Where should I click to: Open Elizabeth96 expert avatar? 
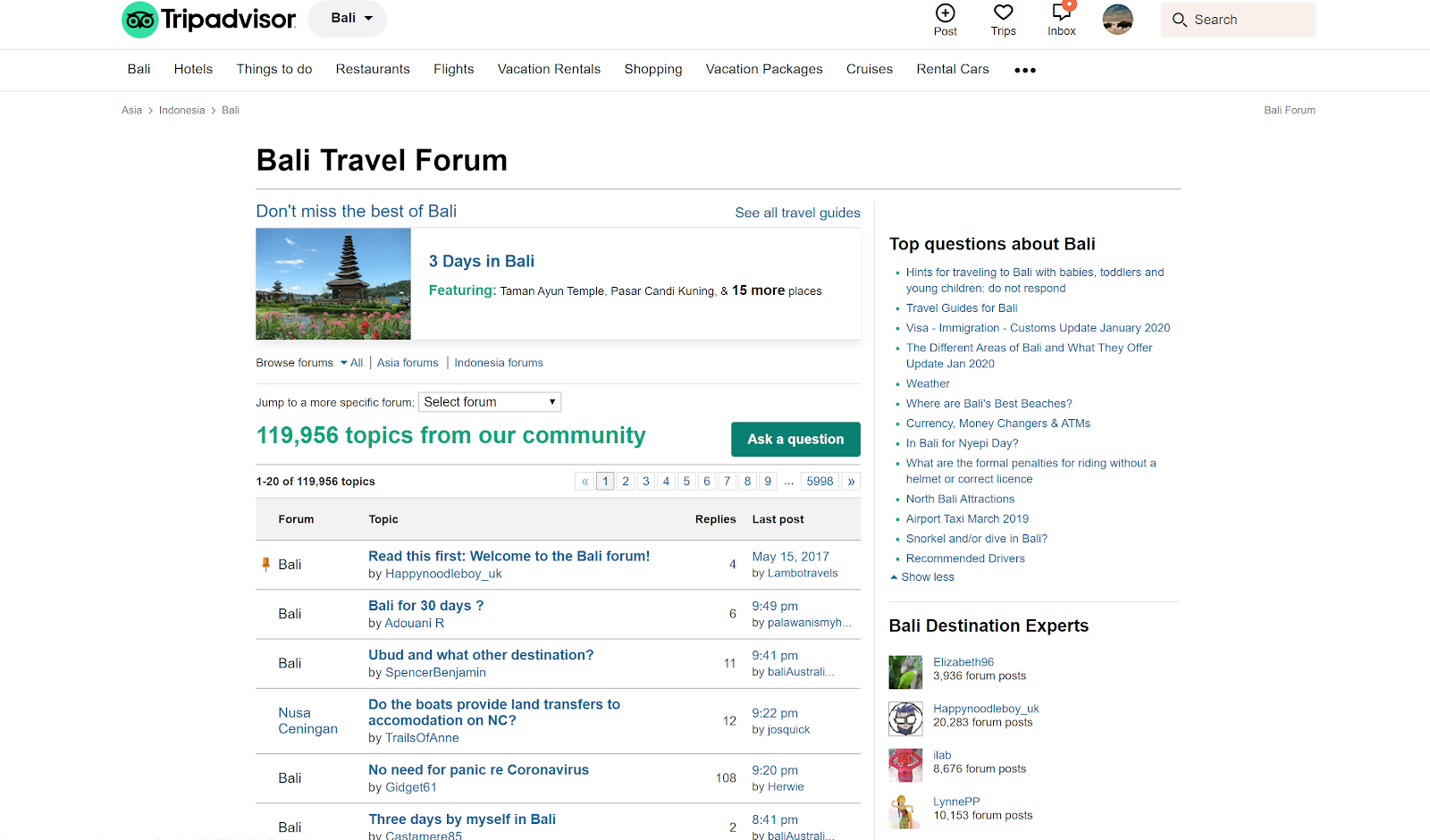(x=905, y=672)
